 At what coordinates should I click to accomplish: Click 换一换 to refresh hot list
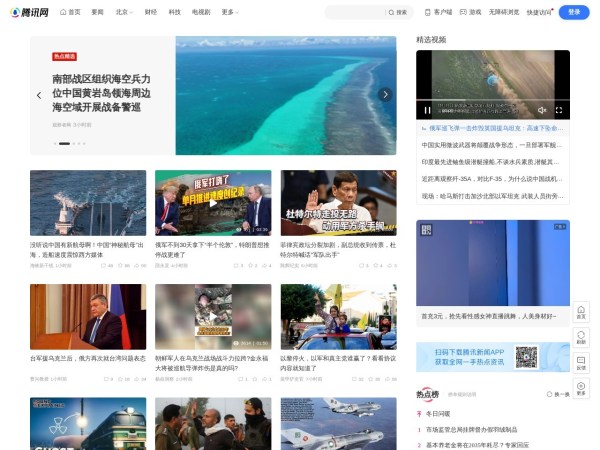pyautogui.click(x=559, y=394)
